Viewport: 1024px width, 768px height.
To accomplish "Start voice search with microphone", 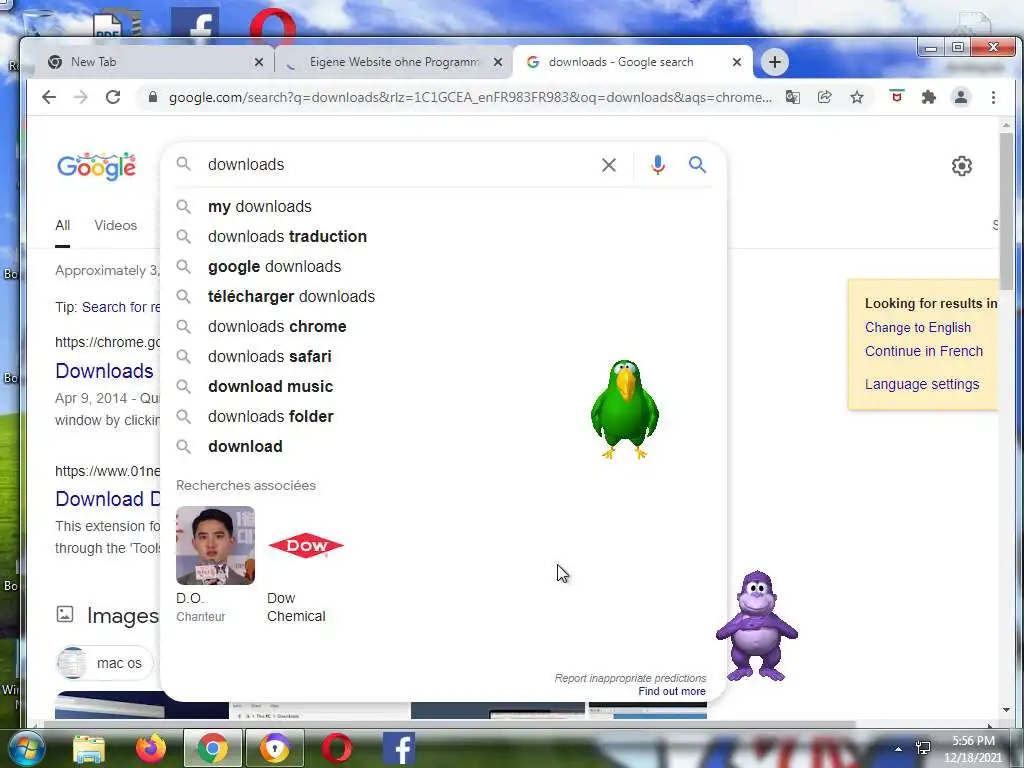I will [658, 165].
